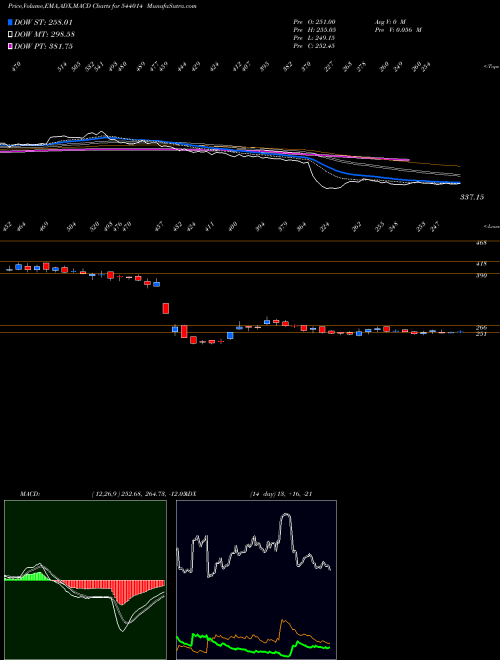Screen dimensions: 500x660
Task: Click the 'Pre C: 252.45' close value
Action: pyautogui.click(x=314, y=46)
